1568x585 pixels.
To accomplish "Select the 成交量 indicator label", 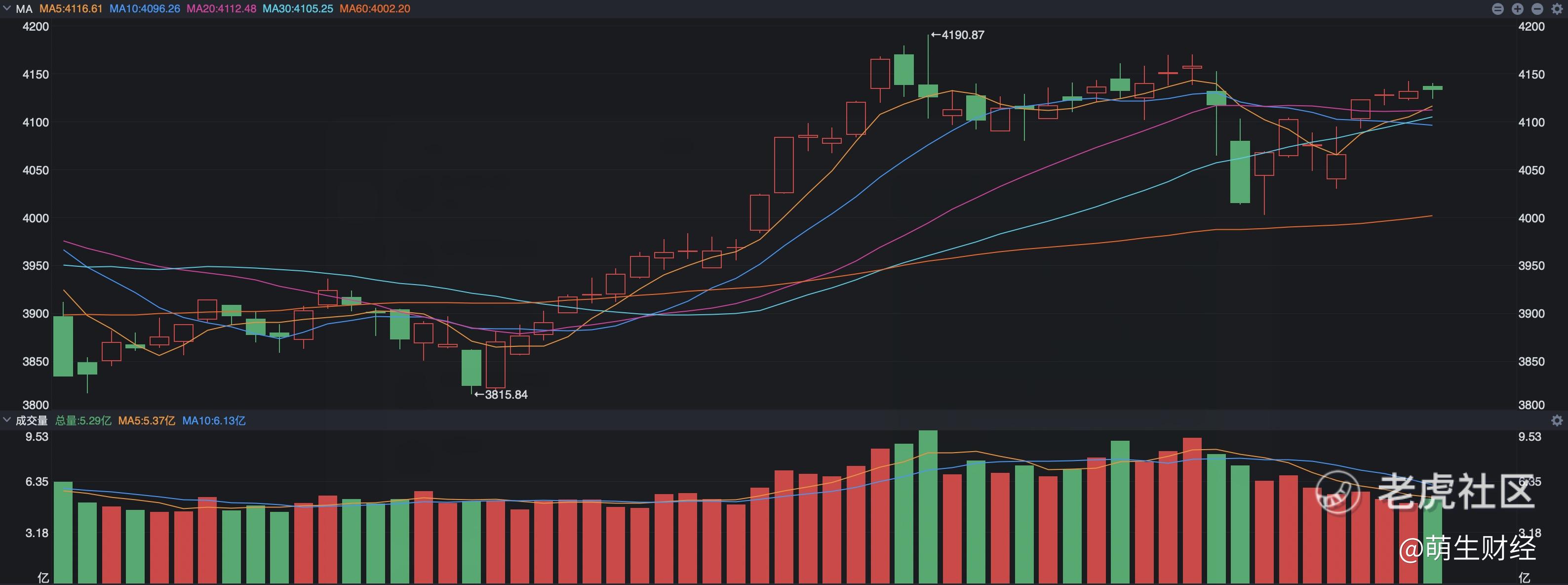I will coord(32,420).
